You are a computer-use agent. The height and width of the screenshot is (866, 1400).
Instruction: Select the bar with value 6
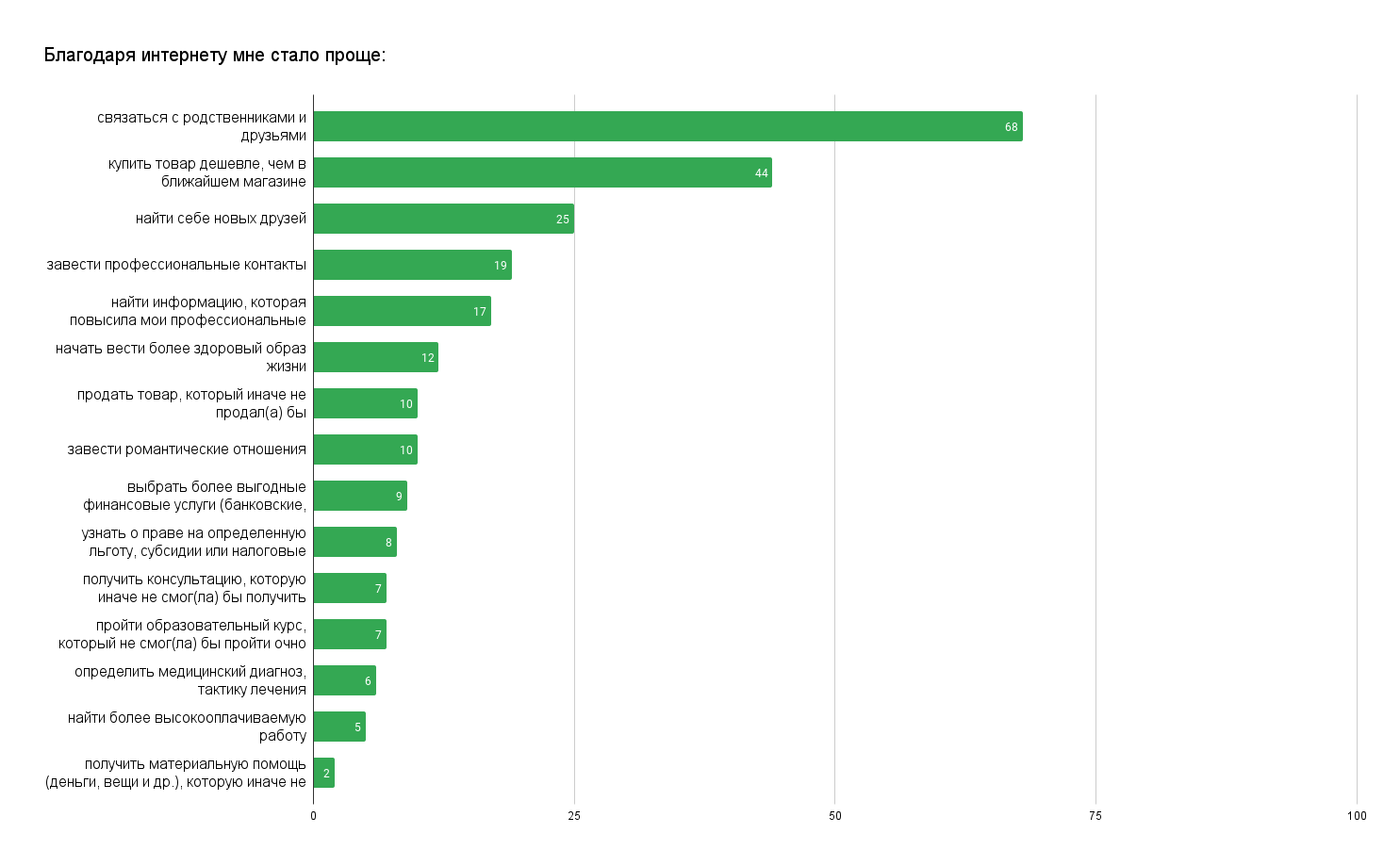point(344,680)
